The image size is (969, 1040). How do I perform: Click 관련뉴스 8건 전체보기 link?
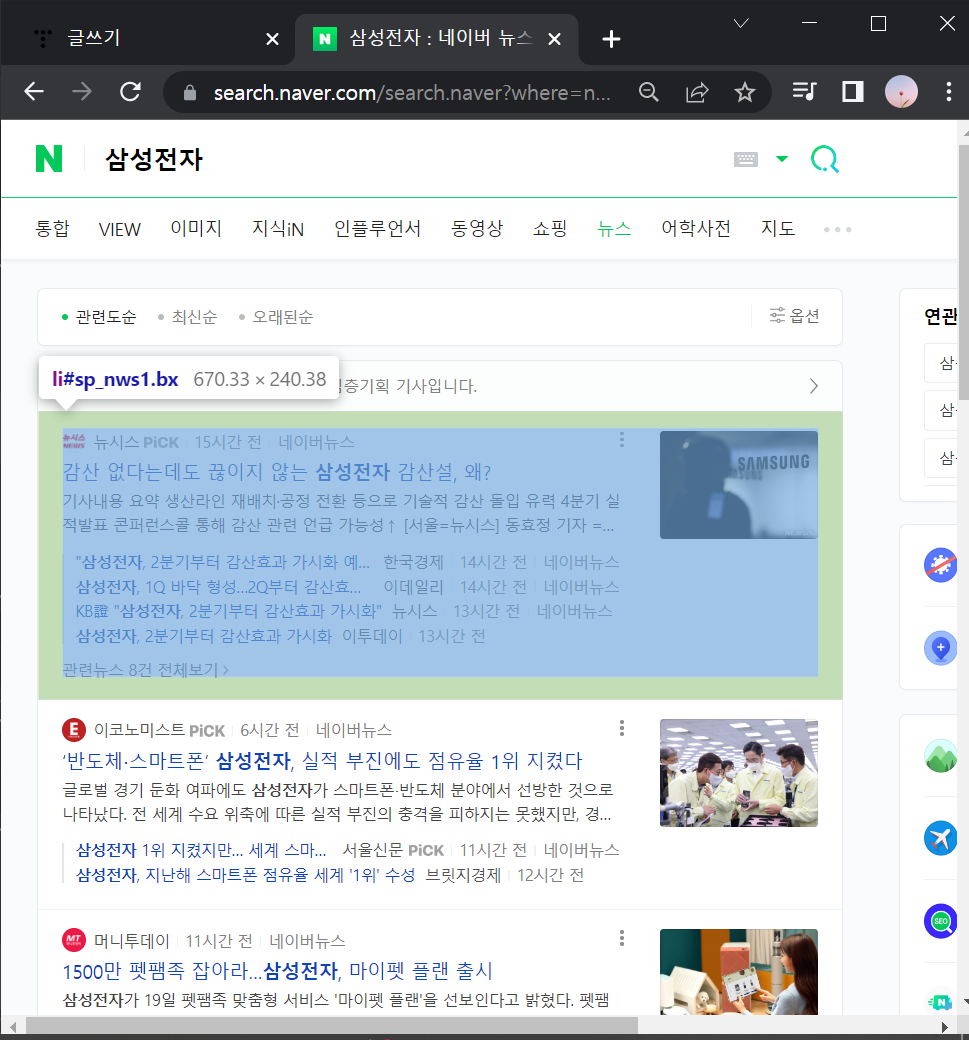tap(145, 670)
